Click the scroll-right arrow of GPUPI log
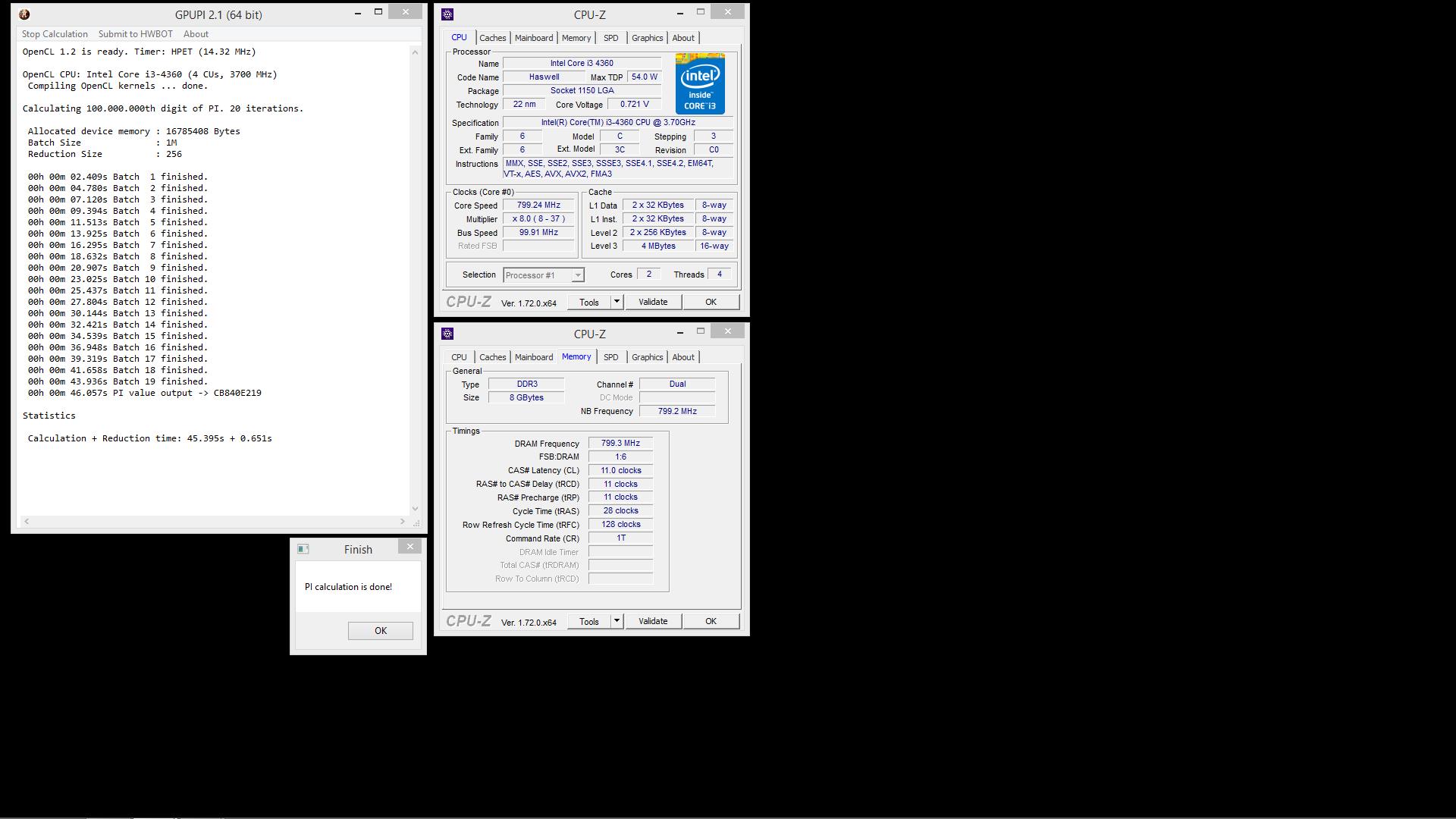The height and width of the screenshot is (819, 1456). point(402,521)
